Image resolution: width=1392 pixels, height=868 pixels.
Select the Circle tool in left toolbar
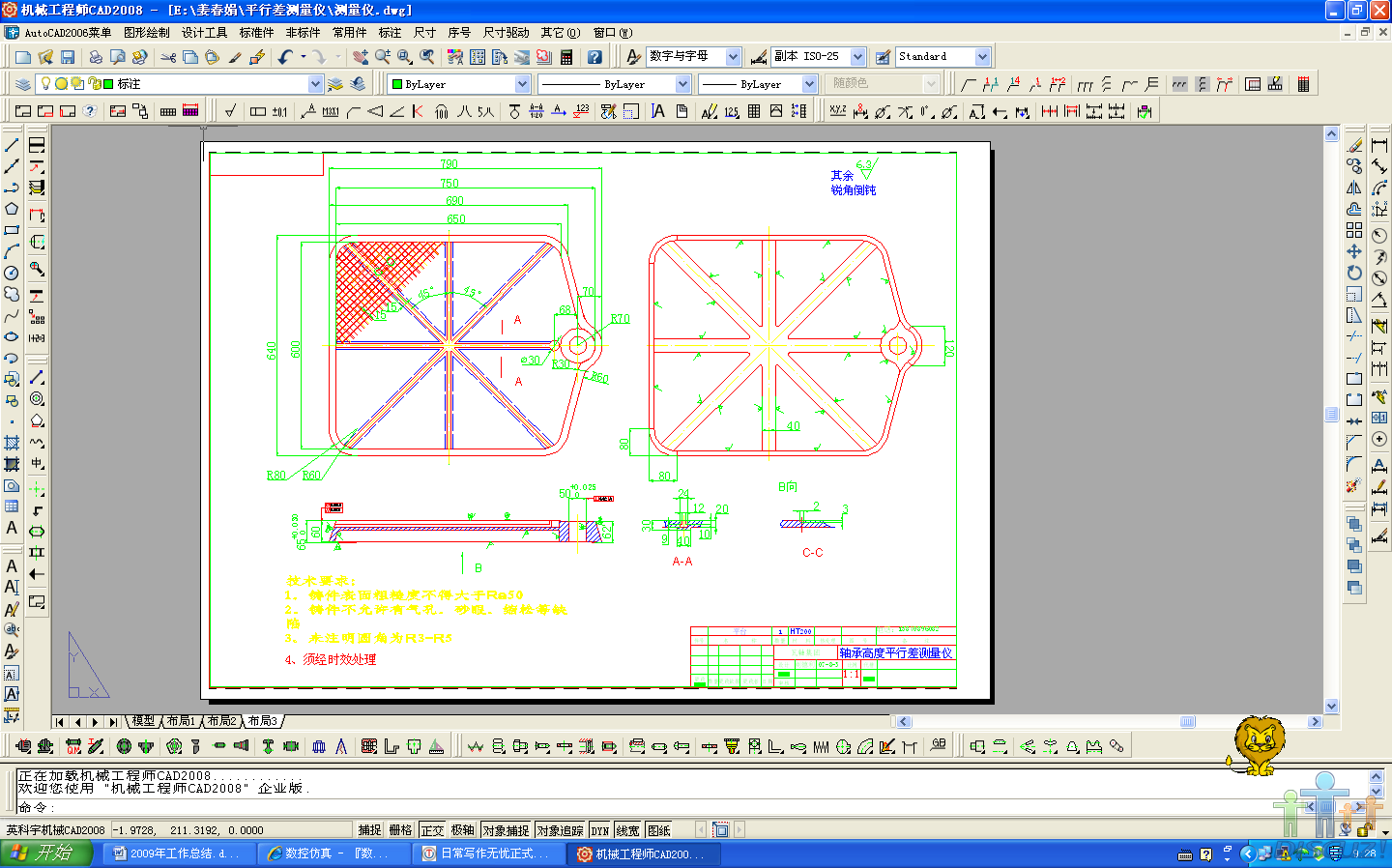point(12,273)
